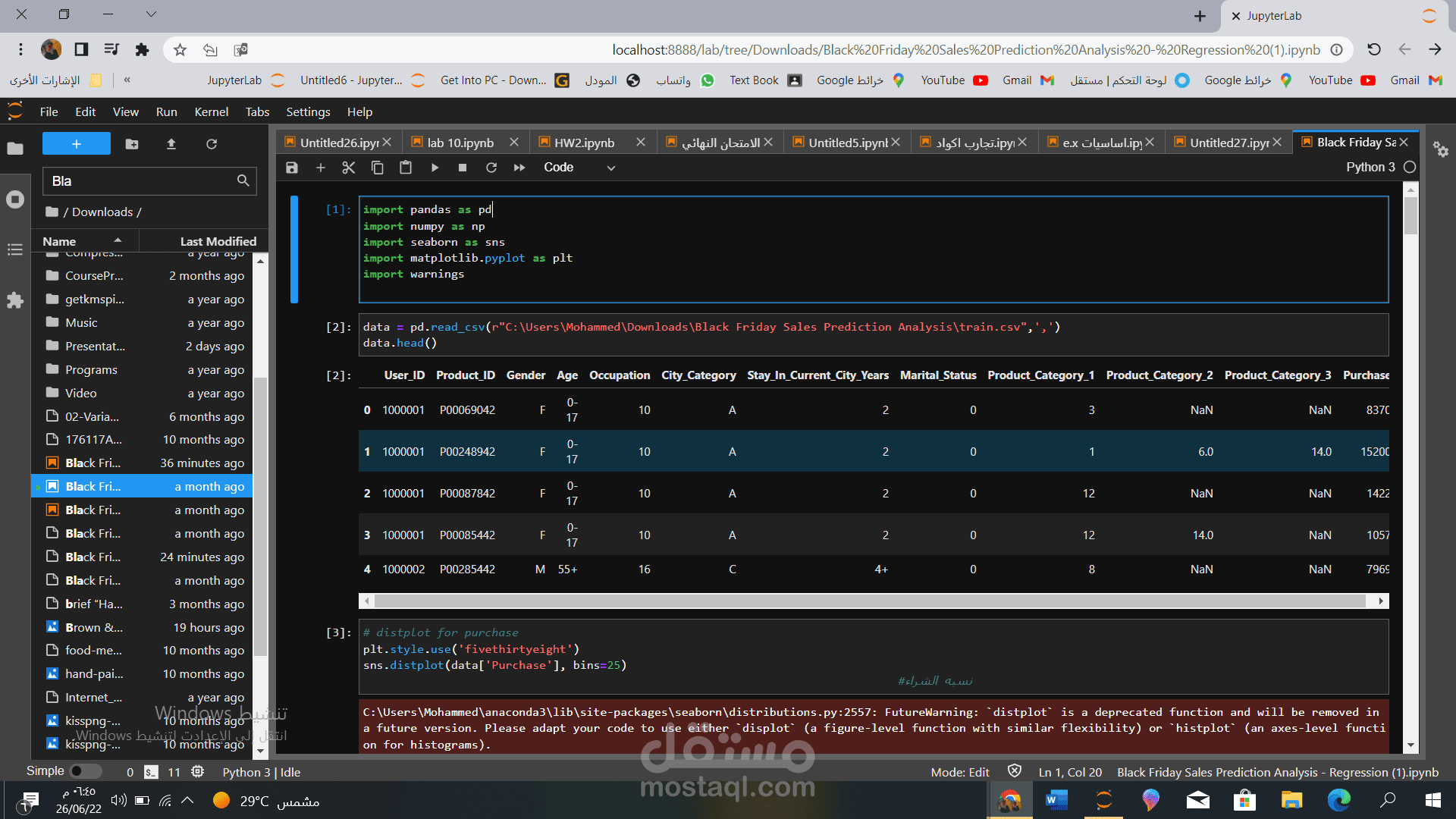The image size is (1456, 819).
Task: Create a new folder in the file browser
Action: click(132, 144)
